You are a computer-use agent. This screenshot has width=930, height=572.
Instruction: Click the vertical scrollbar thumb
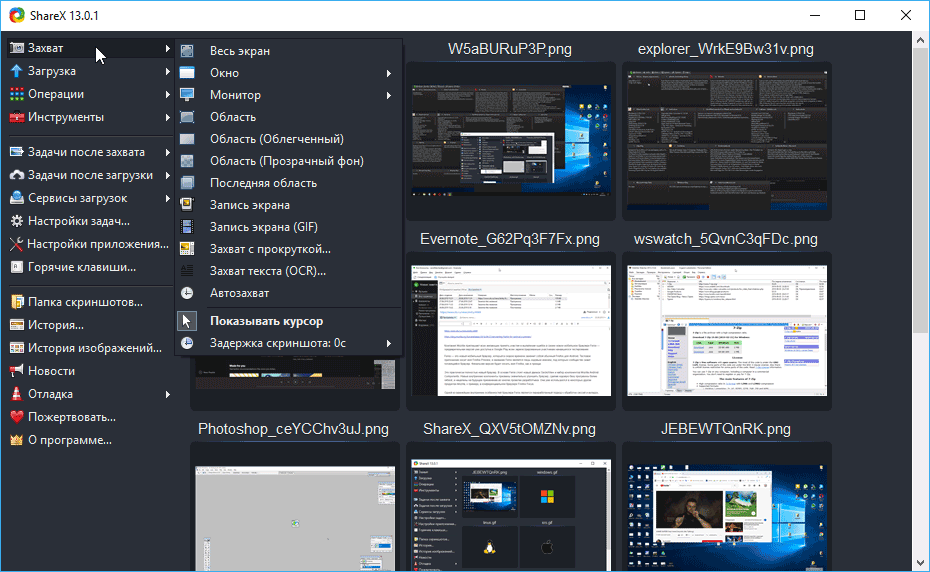pos(921,191)
